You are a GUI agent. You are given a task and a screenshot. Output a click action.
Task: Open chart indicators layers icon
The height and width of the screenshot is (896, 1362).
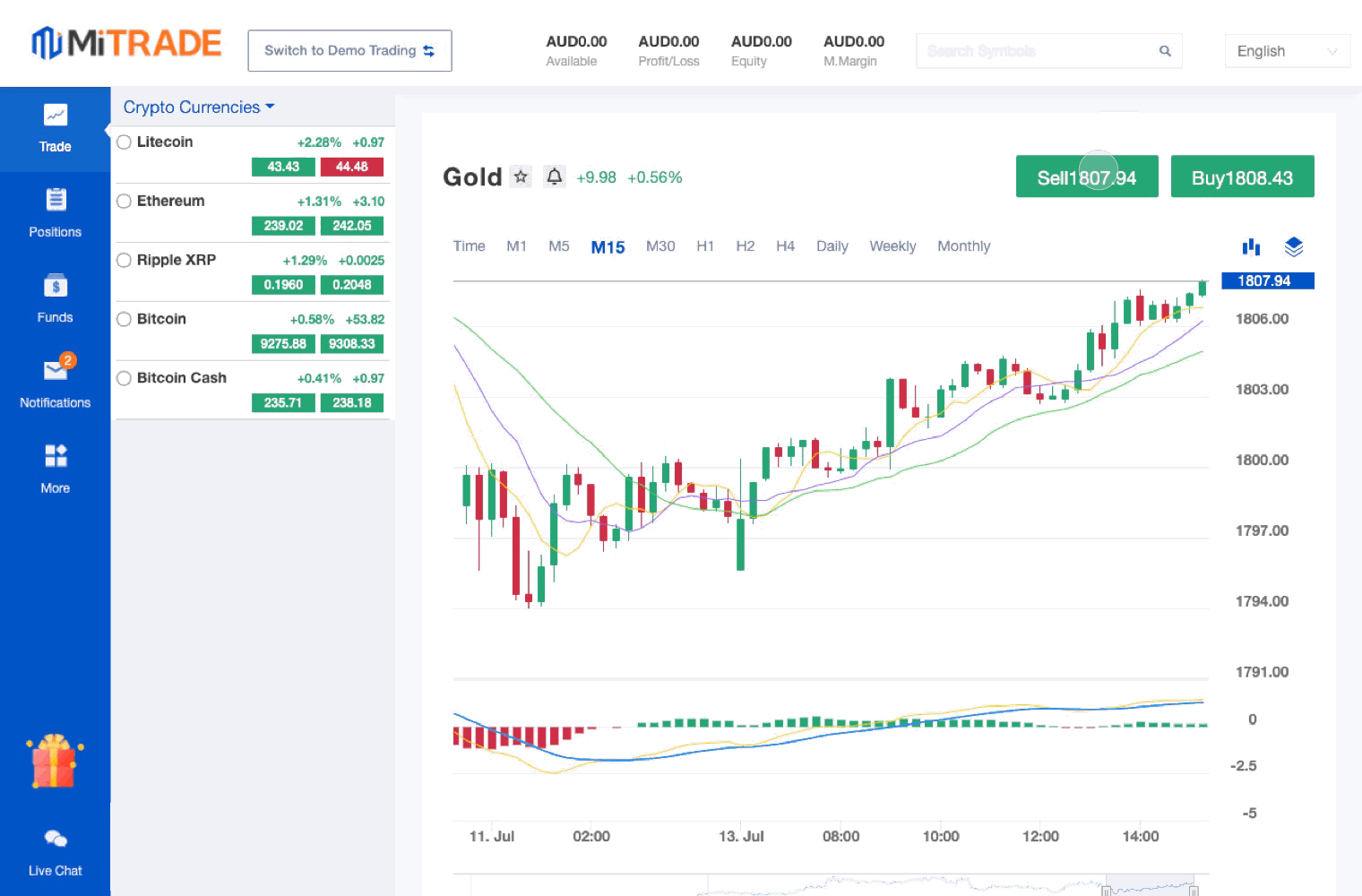pos(1293,246)
